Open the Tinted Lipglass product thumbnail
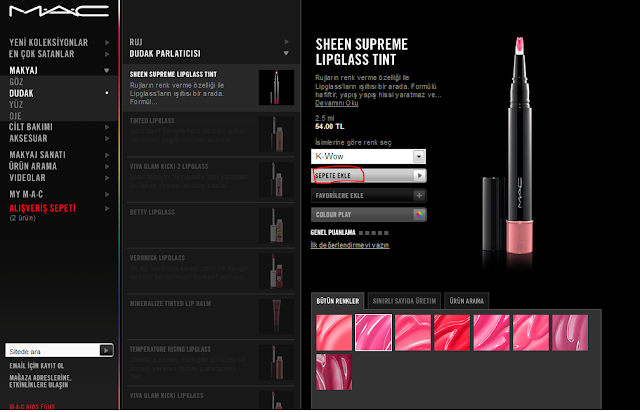 tap(276, 134)
